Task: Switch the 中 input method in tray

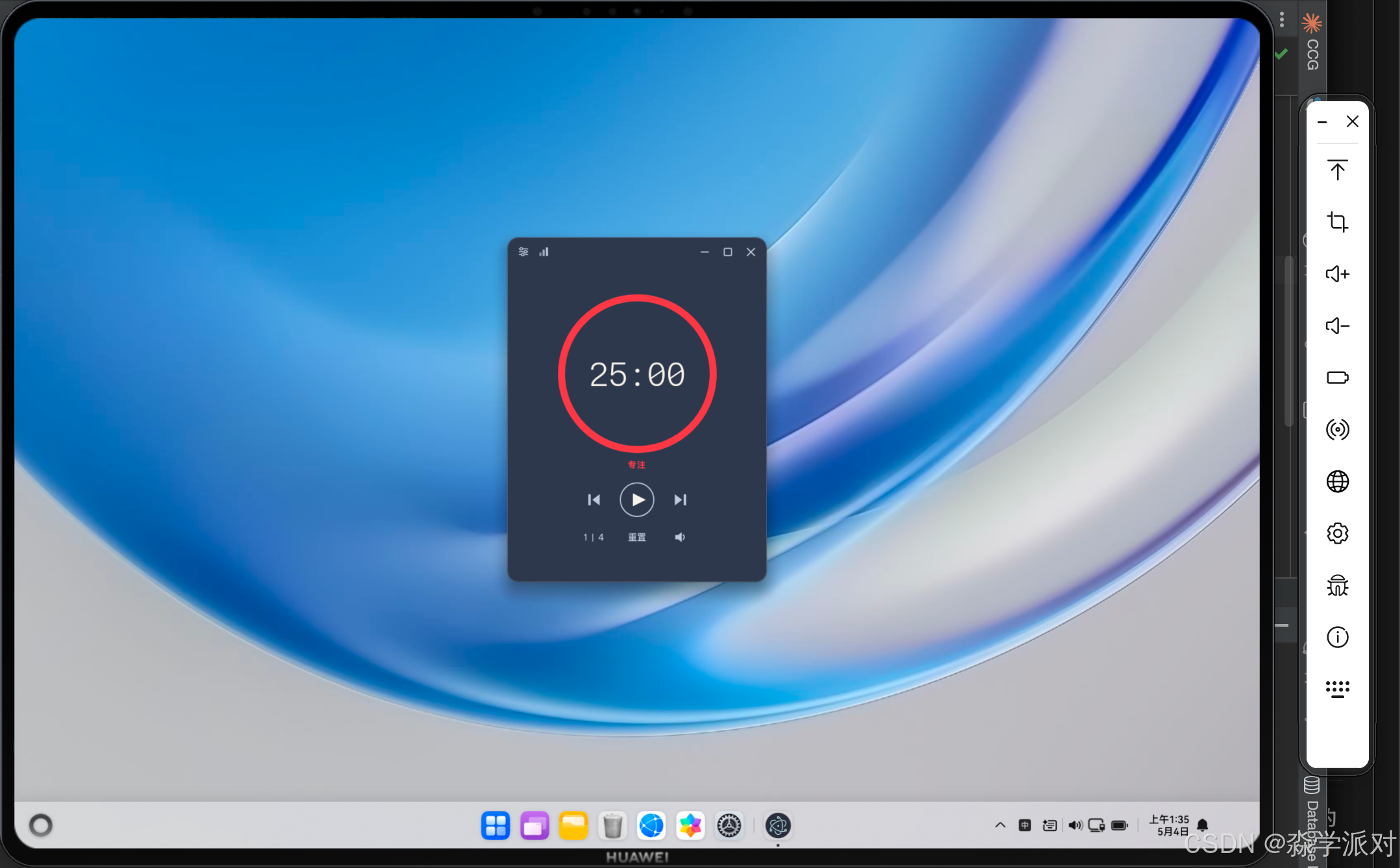Action: pos(1025,825)
